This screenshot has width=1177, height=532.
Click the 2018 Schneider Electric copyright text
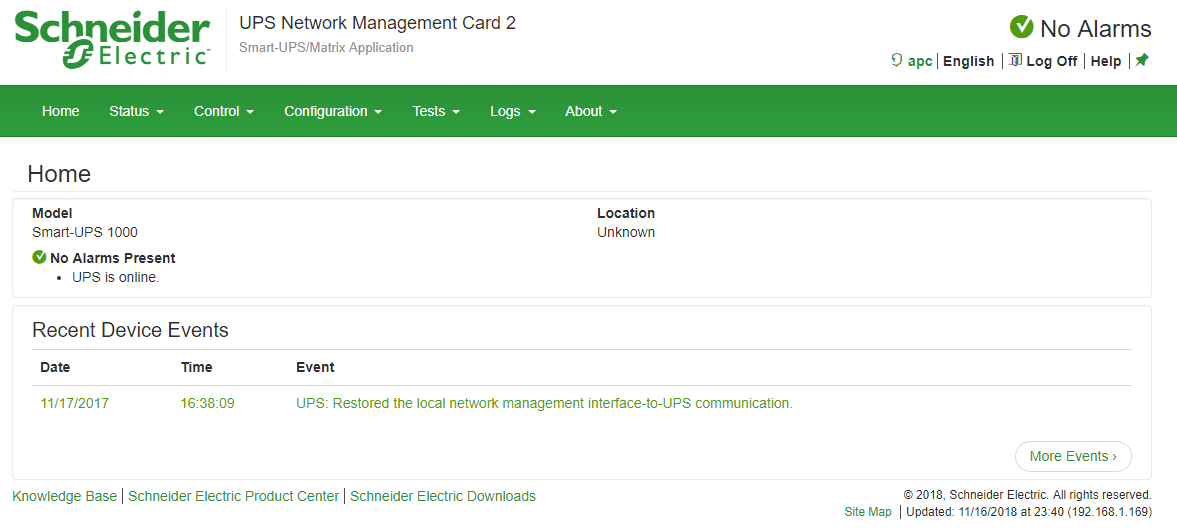click(1028, 494)
